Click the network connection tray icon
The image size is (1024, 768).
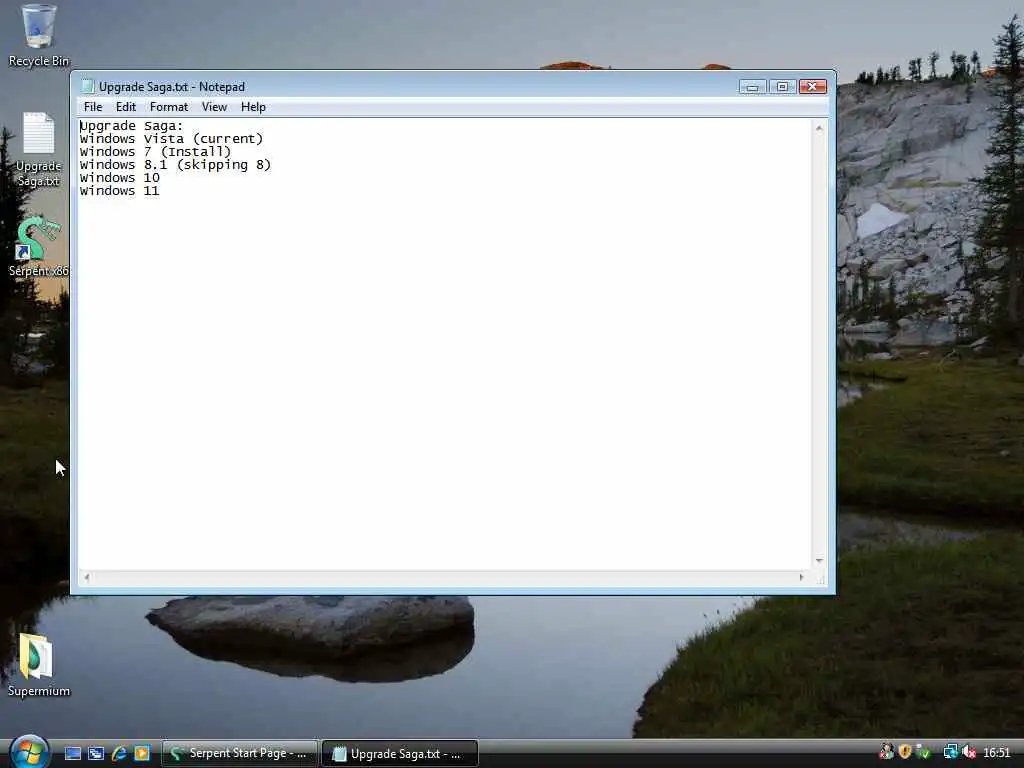click(950, 752)
